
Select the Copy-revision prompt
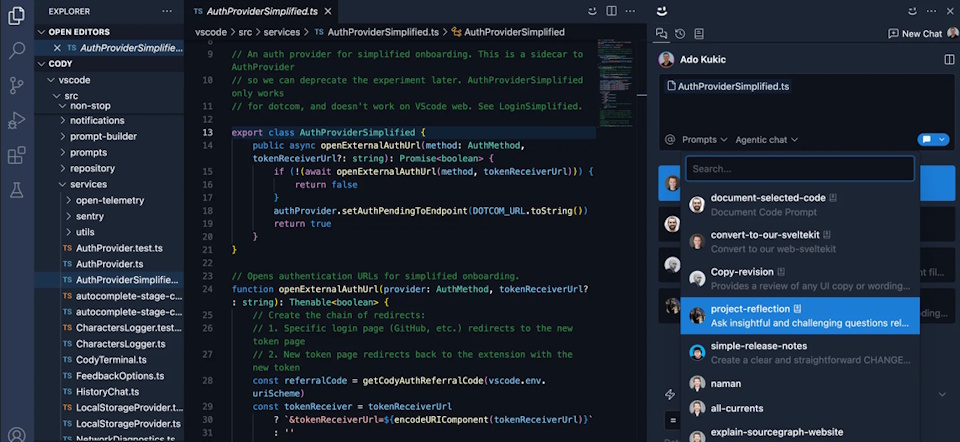[x=800, y=279]
